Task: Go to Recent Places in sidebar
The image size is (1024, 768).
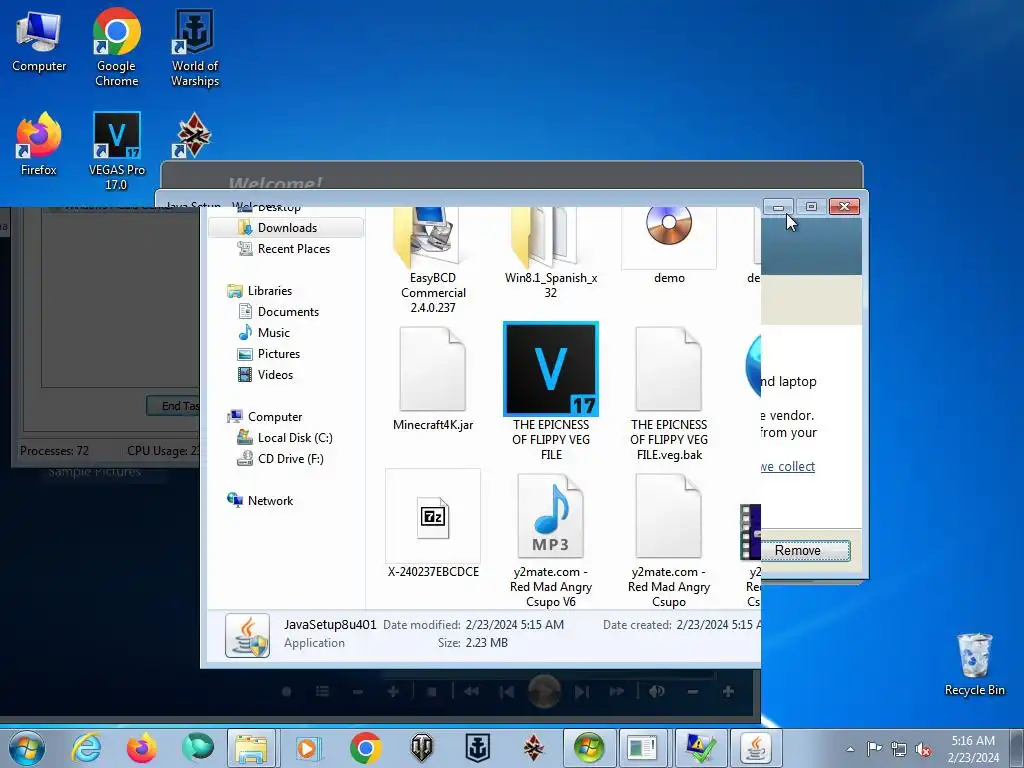Action: [x=293, y=249]
